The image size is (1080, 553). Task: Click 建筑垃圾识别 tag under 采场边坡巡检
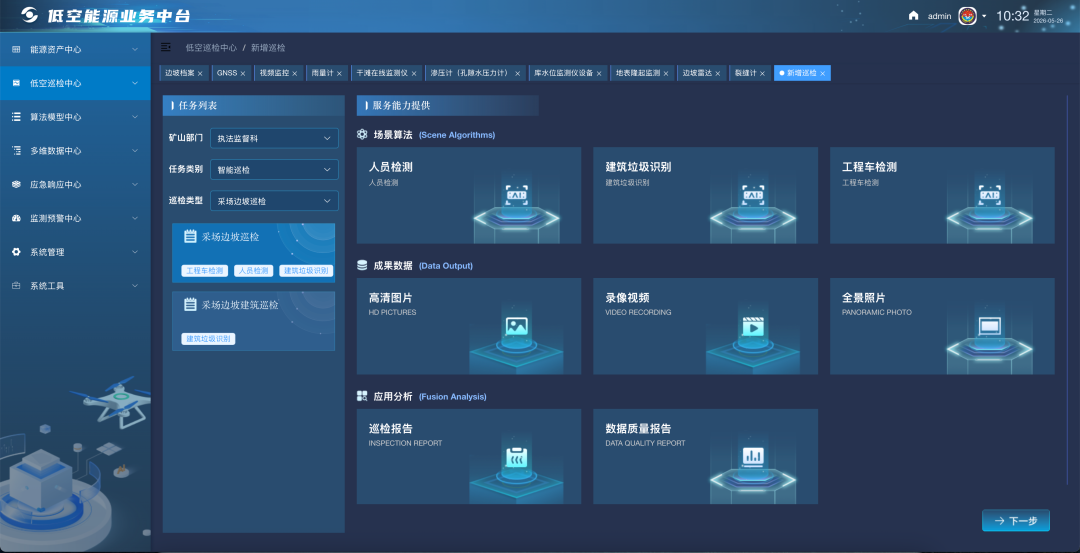coord(306,271)
